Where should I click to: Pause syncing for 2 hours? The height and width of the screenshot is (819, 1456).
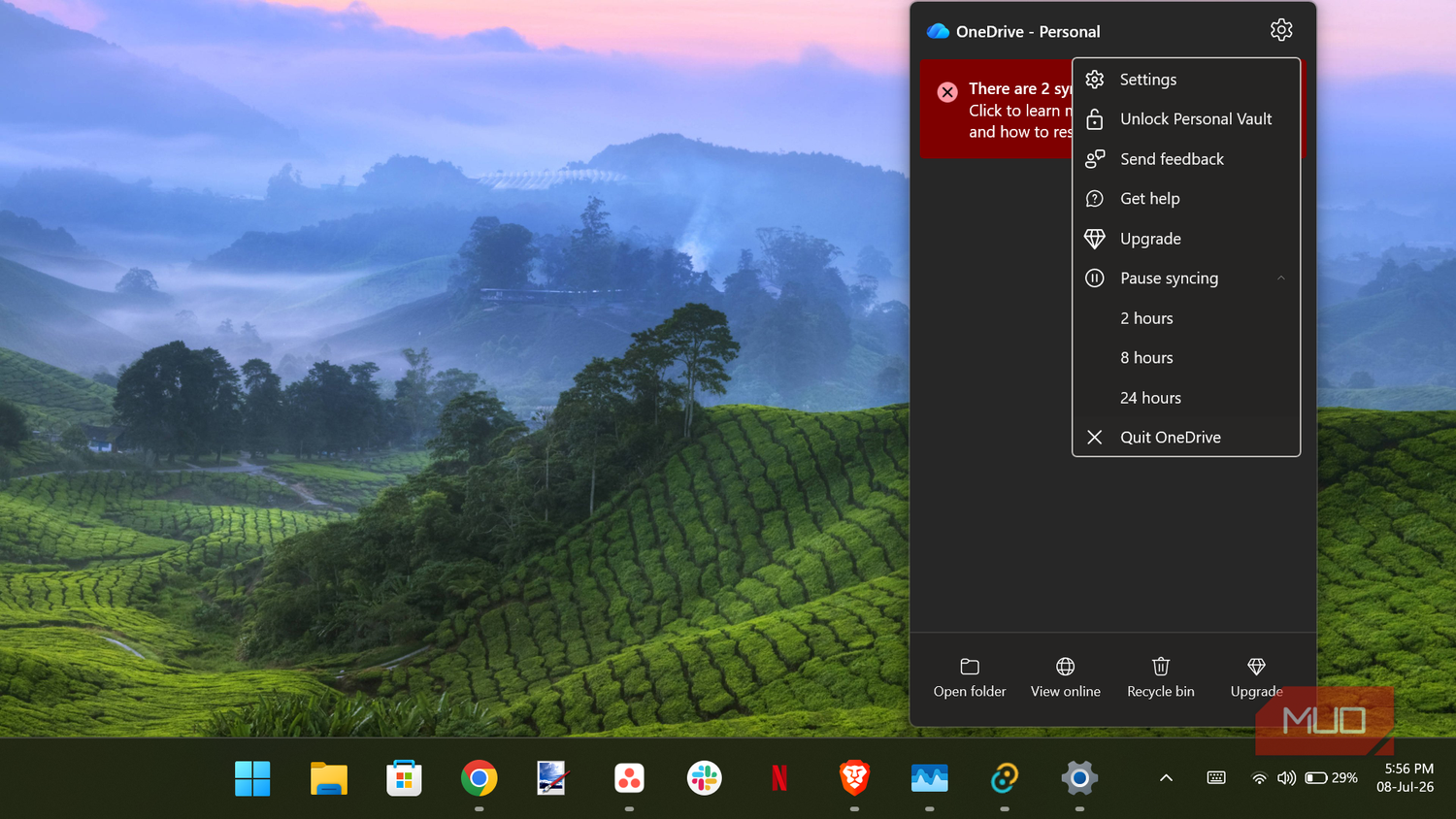(x=1186, y=318)
